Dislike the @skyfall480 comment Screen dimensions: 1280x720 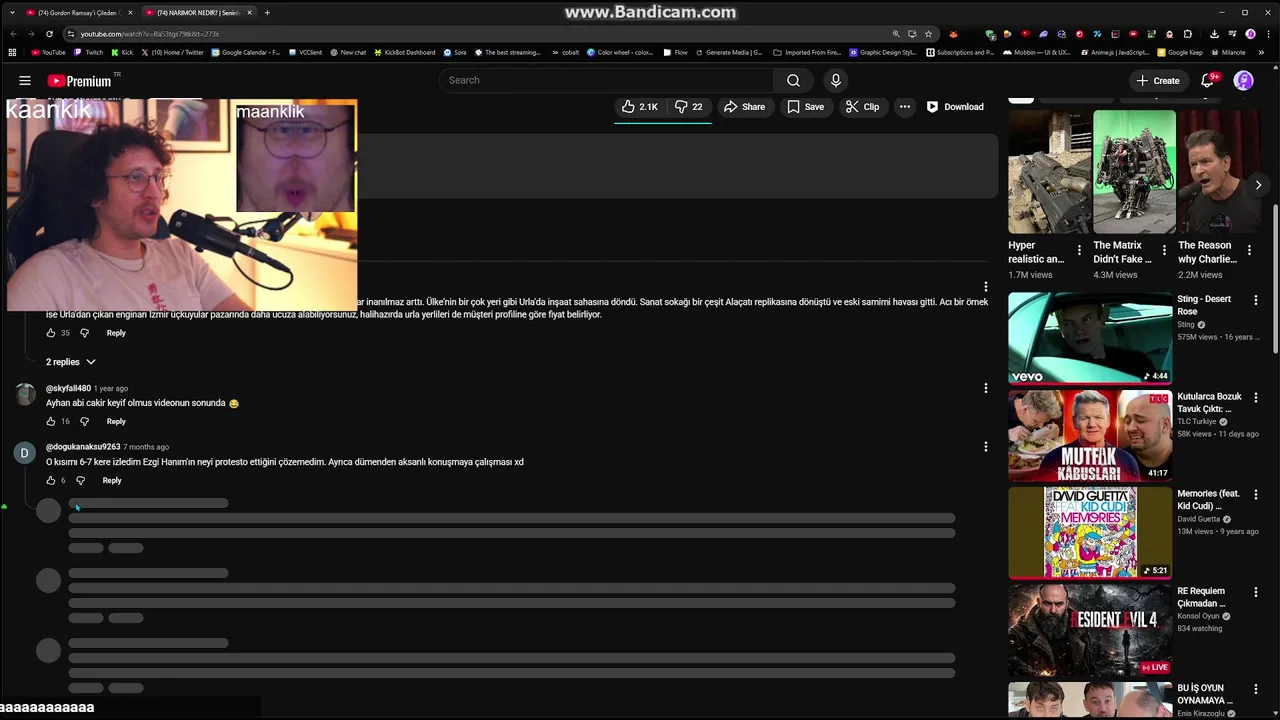[x=84, y=421]
